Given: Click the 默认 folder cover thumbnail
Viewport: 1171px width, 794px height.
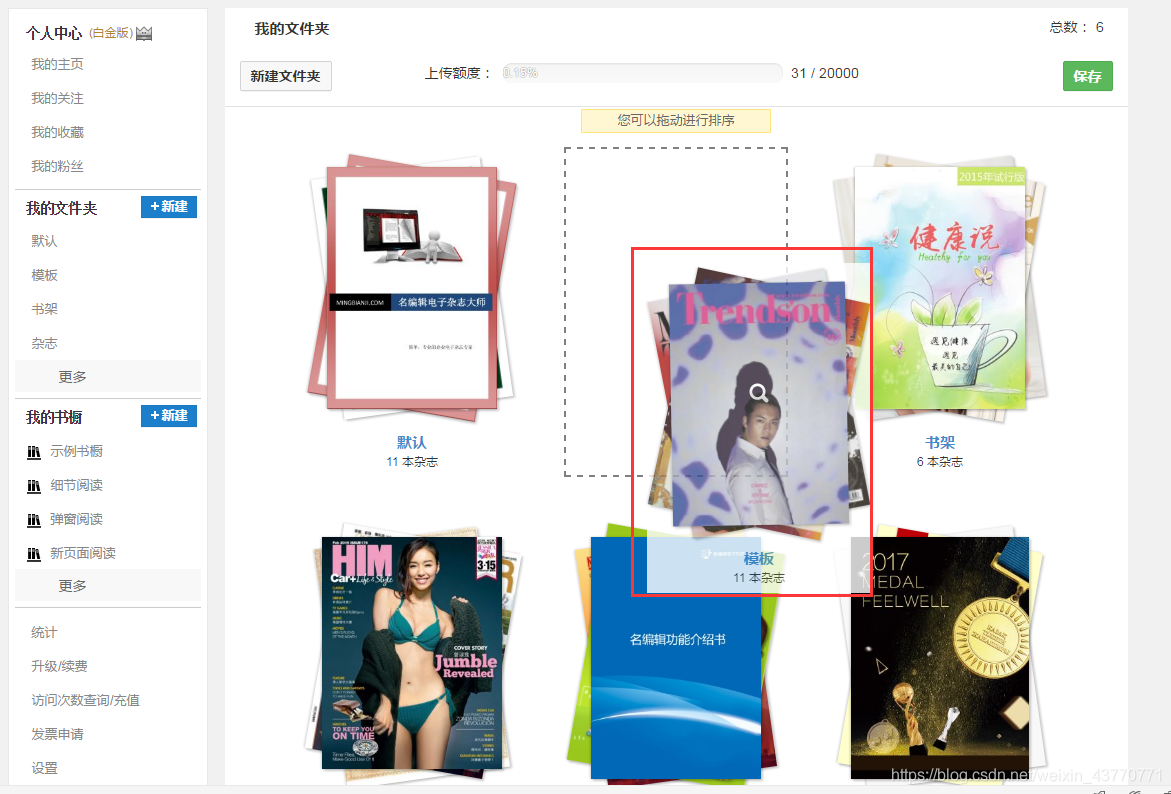Looking at the screenshot, I should click(x=412, y=288).
